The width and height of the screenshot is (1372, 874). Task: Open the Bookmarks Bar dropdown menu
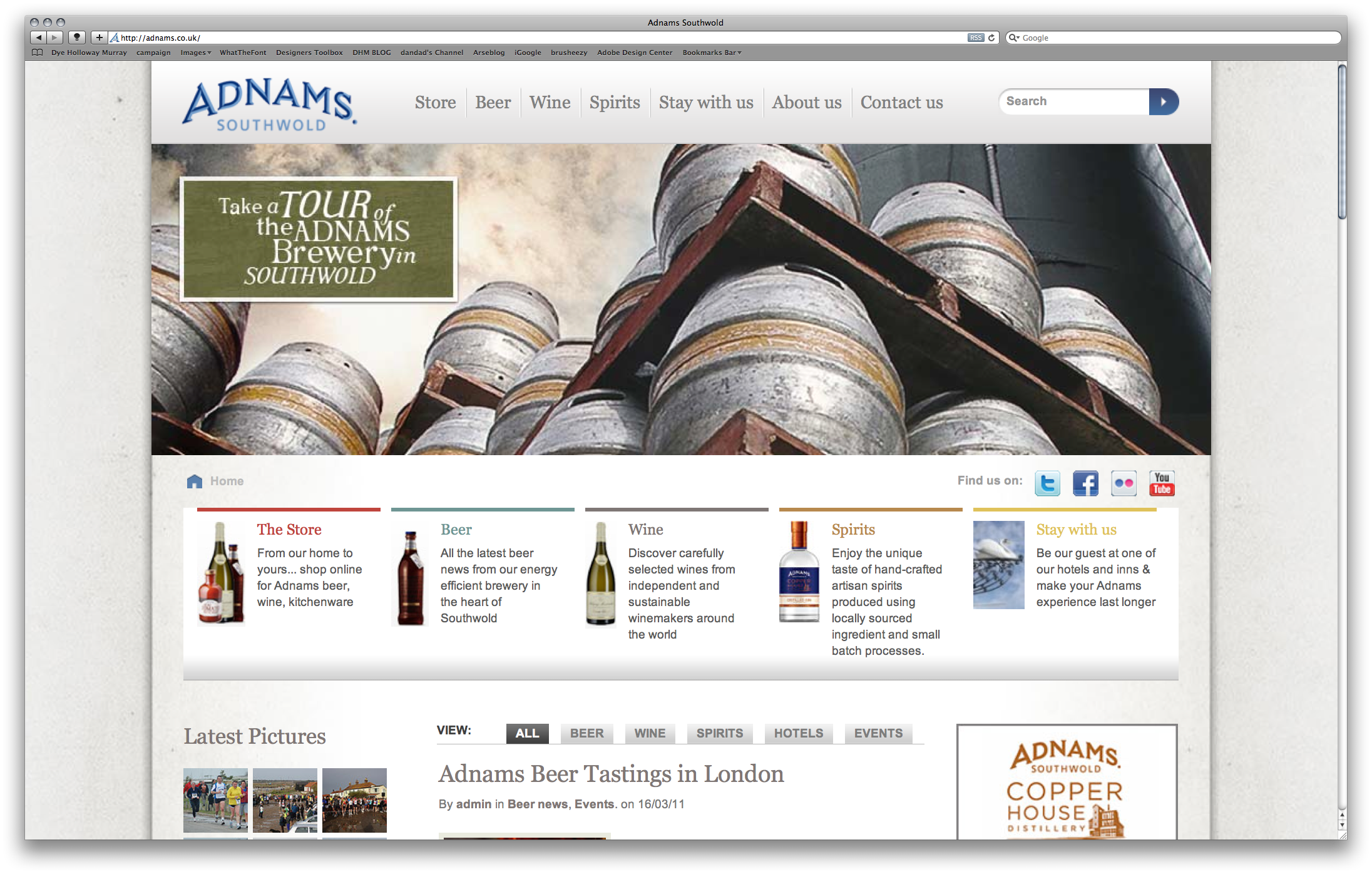tap(710, 53)
